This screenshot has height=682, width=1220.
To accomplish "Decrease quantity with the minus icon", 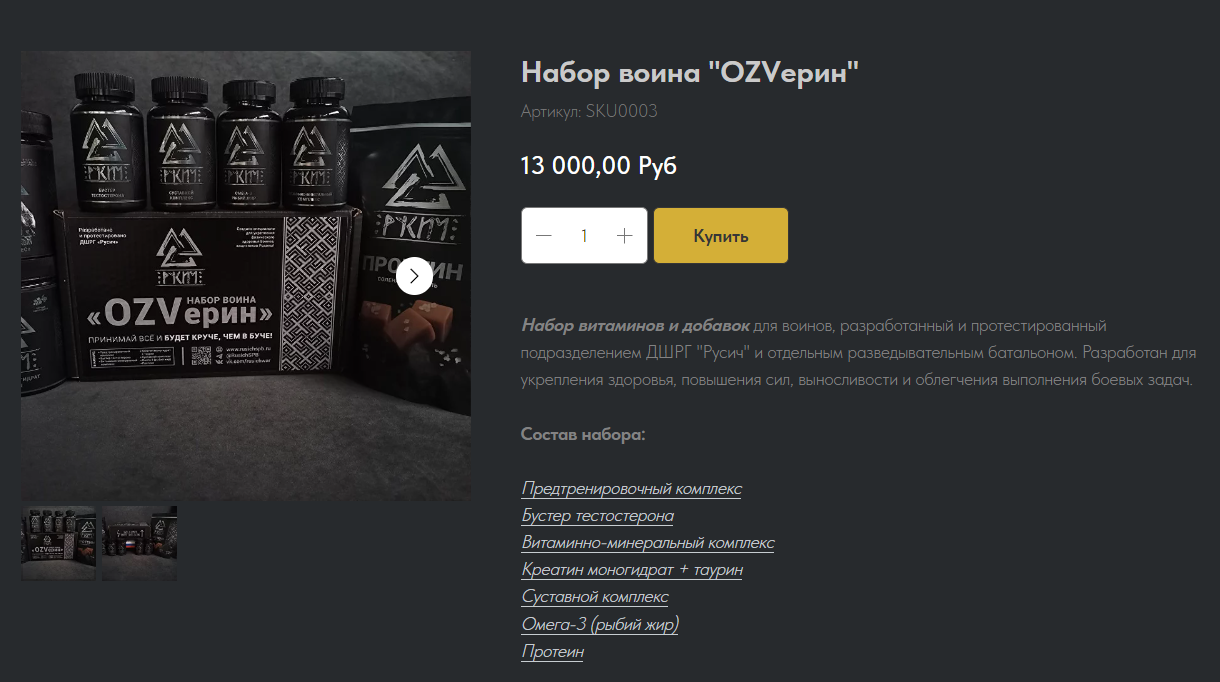I will 544,236.
